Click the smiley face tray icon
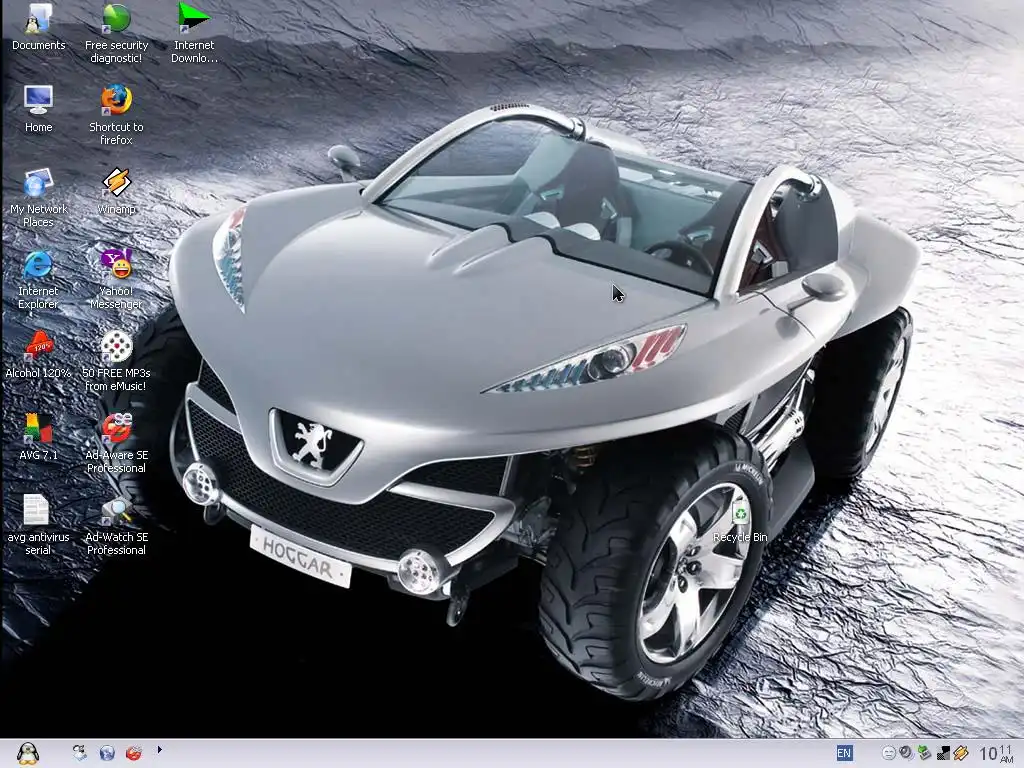The width and height of the screenshot is (1024, 768). [x=888, y=753]
